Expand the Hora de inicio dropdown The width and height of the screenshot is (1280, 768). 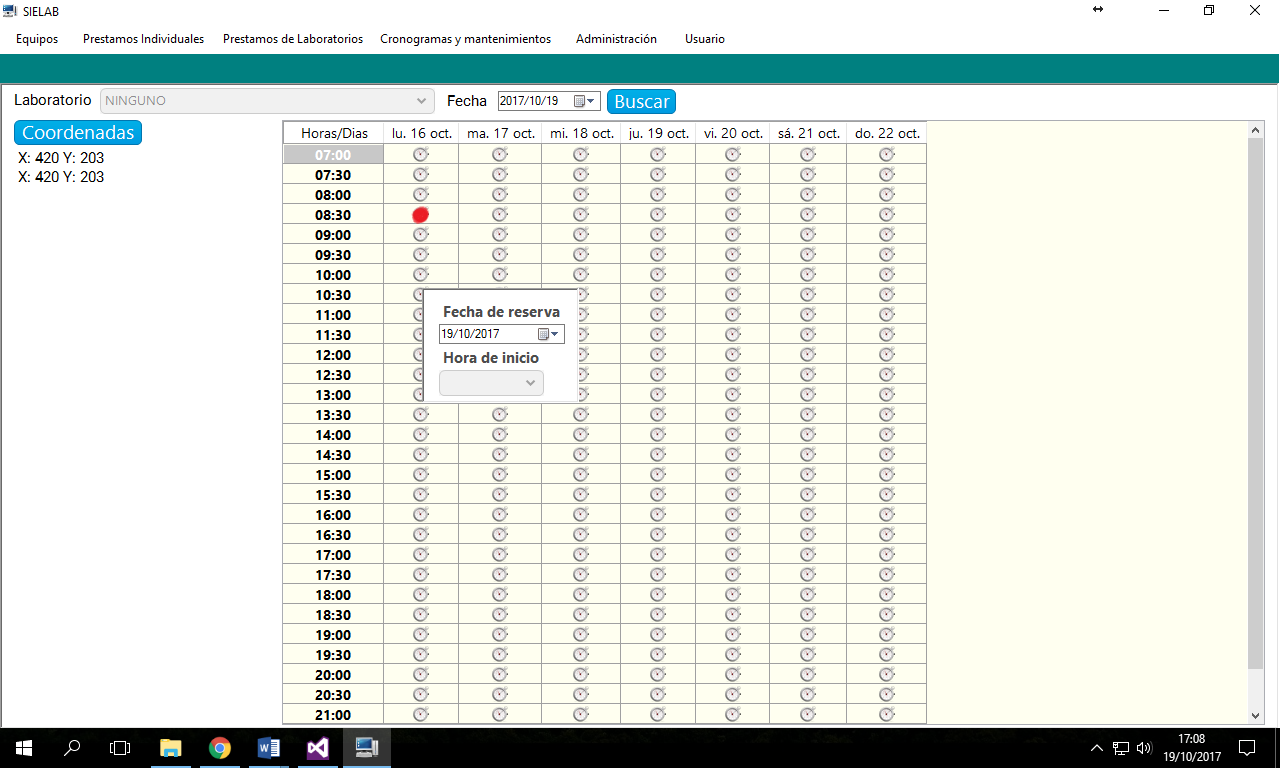click(x=491, y=383)
